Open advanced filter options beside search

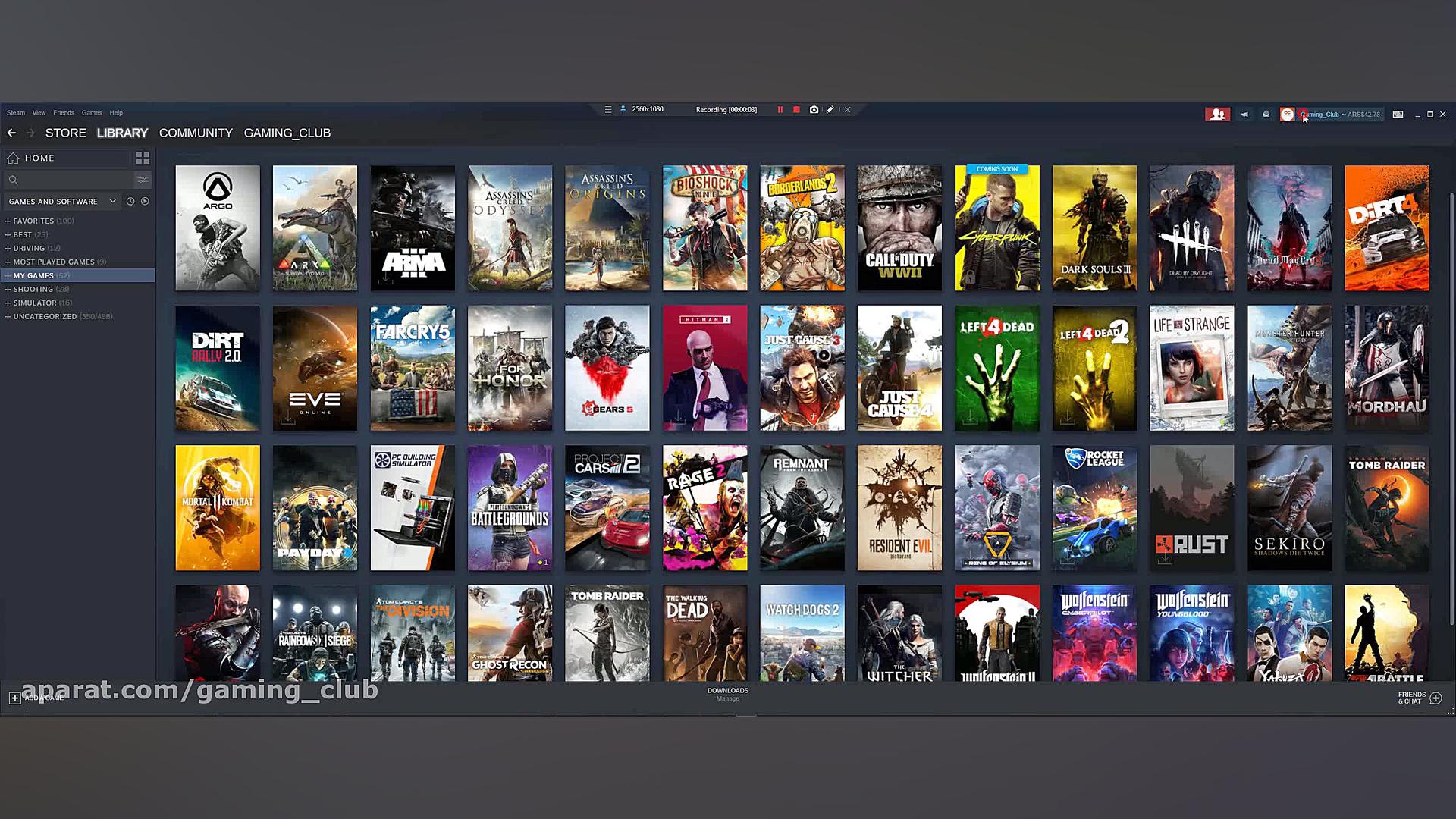coord(143,180)
